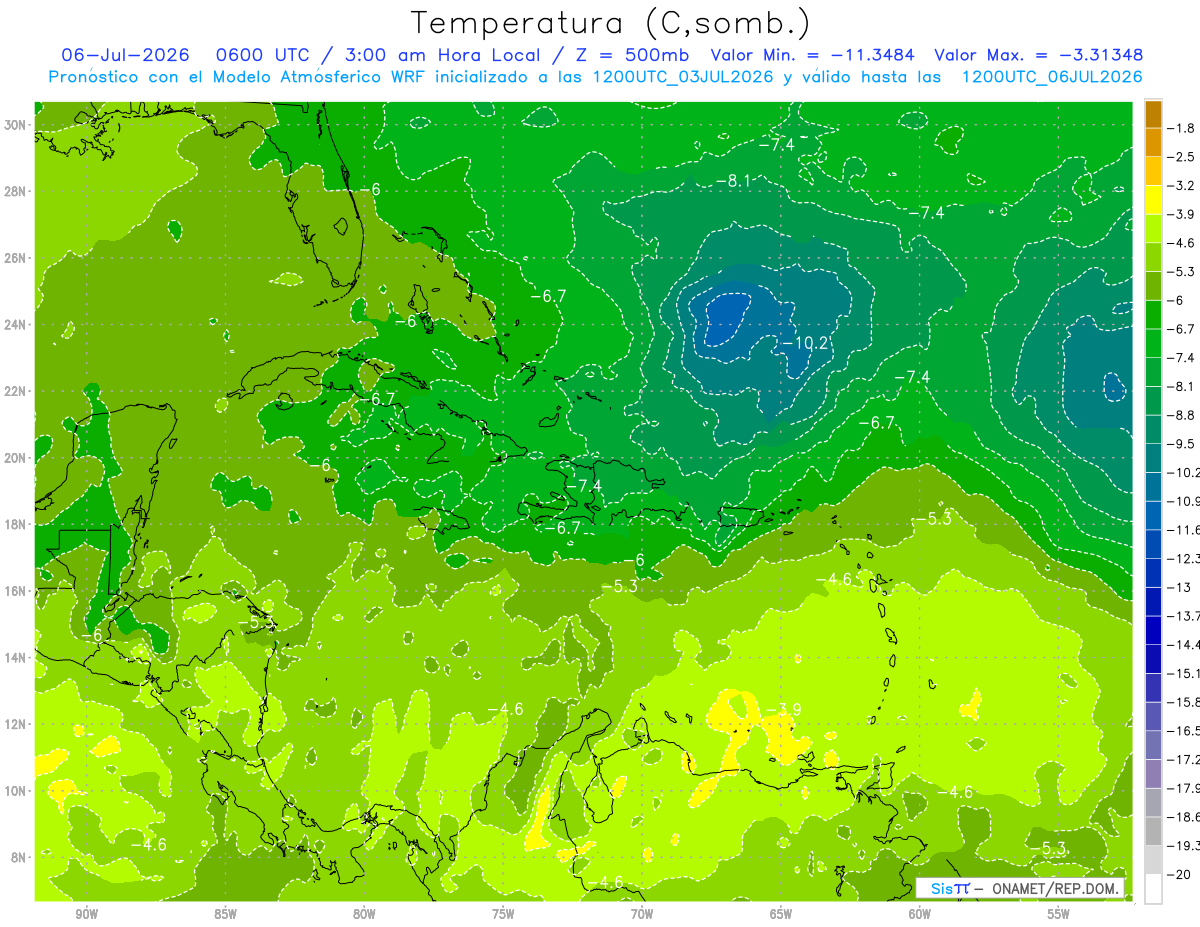Click the '18N' latitude axis label
This screenshot has height=927, width=1200.
click(x=17, y=524)
